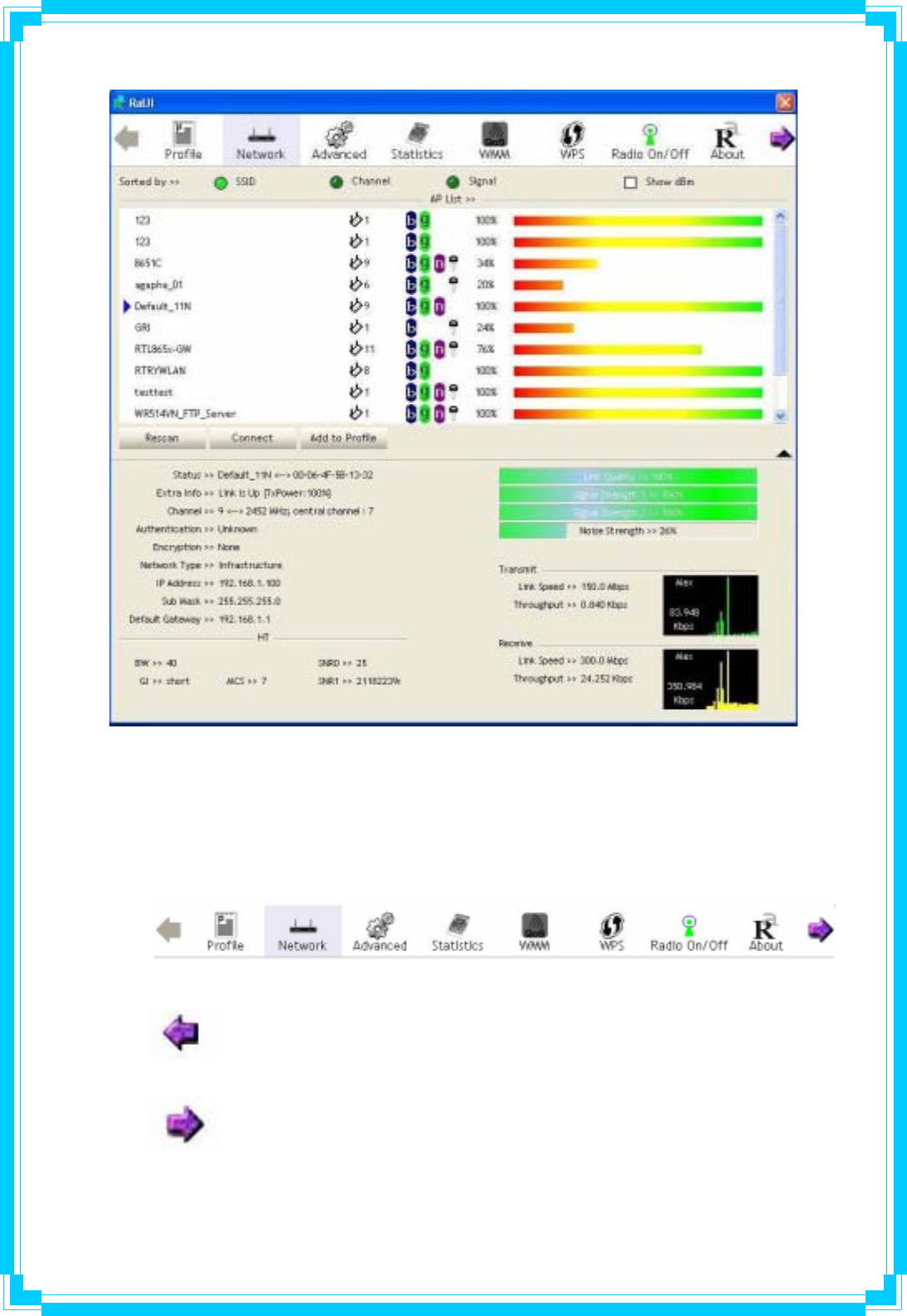
Task: Select the RTL865x-GW access point row
Action: (x=448, y=349)
